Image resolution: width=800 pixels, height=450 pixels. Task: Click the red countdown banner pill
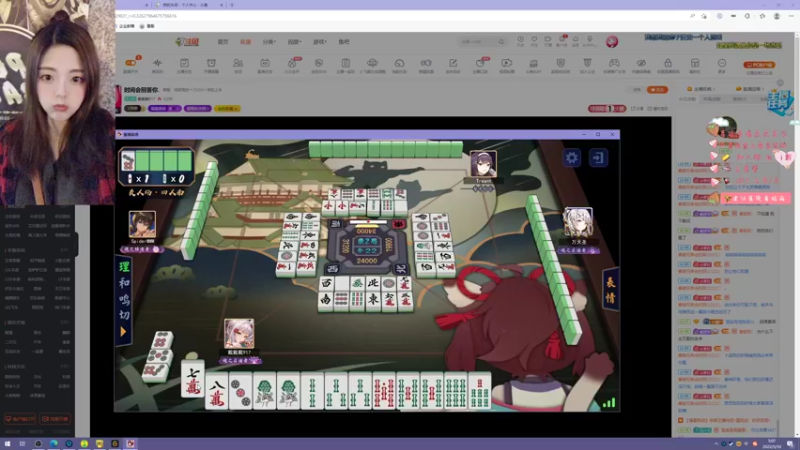(607, 109)
